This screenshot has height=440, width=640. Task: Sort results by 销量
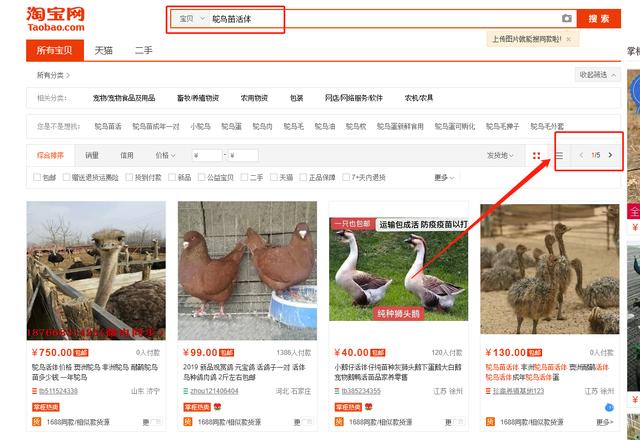[x=92, y=156]
